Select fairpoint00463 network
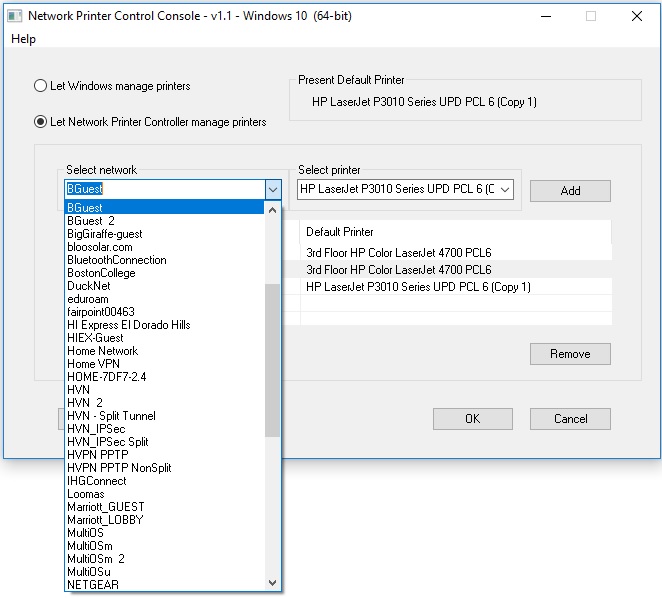Screen dimensions: 662x598 pos(165,312)
